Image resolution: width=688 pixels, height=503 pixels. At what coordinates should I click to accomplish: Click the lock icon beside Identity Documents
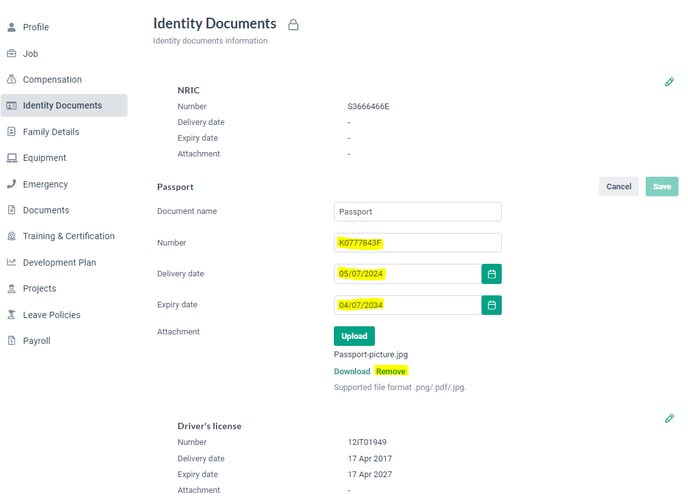293,25
